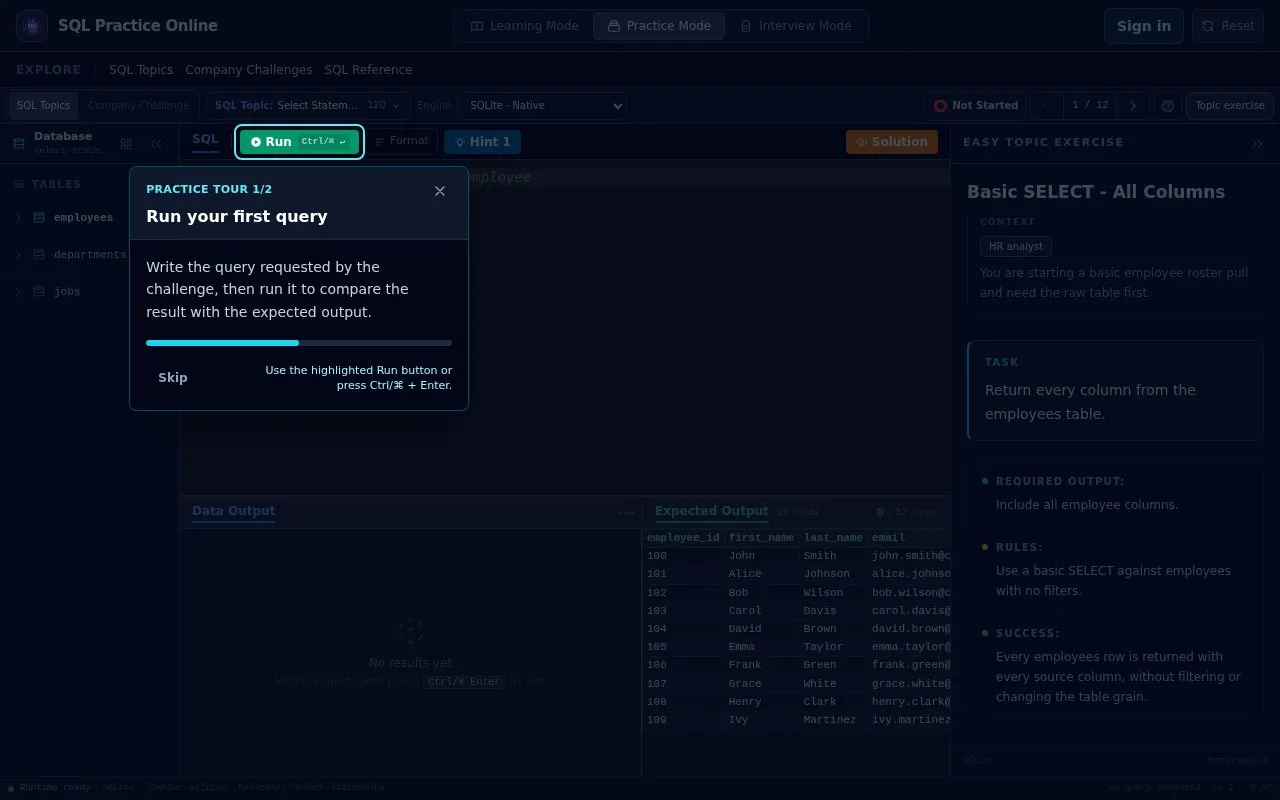Close the Practice Tour popup
The height and width of the screenshot is (800, 1280).
pos(440,191)
